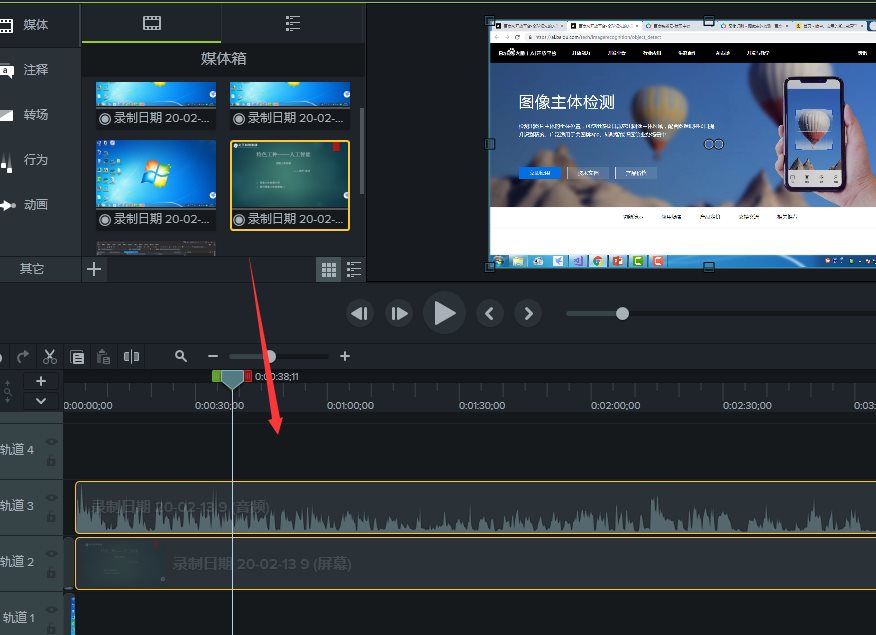Click the Split clip icon

pyautogui.click(x=131, y=356)
